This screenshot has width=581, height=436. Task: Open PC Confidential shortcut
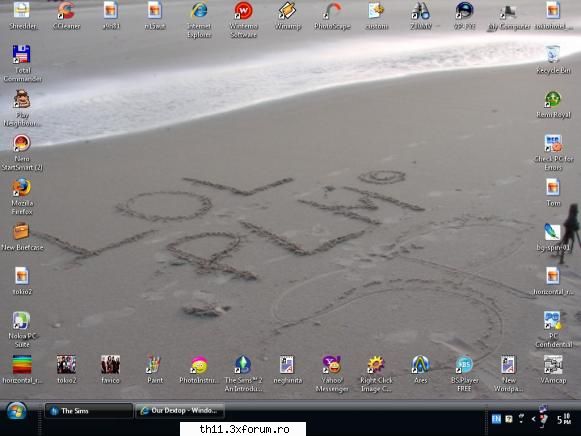click(553, 329)
